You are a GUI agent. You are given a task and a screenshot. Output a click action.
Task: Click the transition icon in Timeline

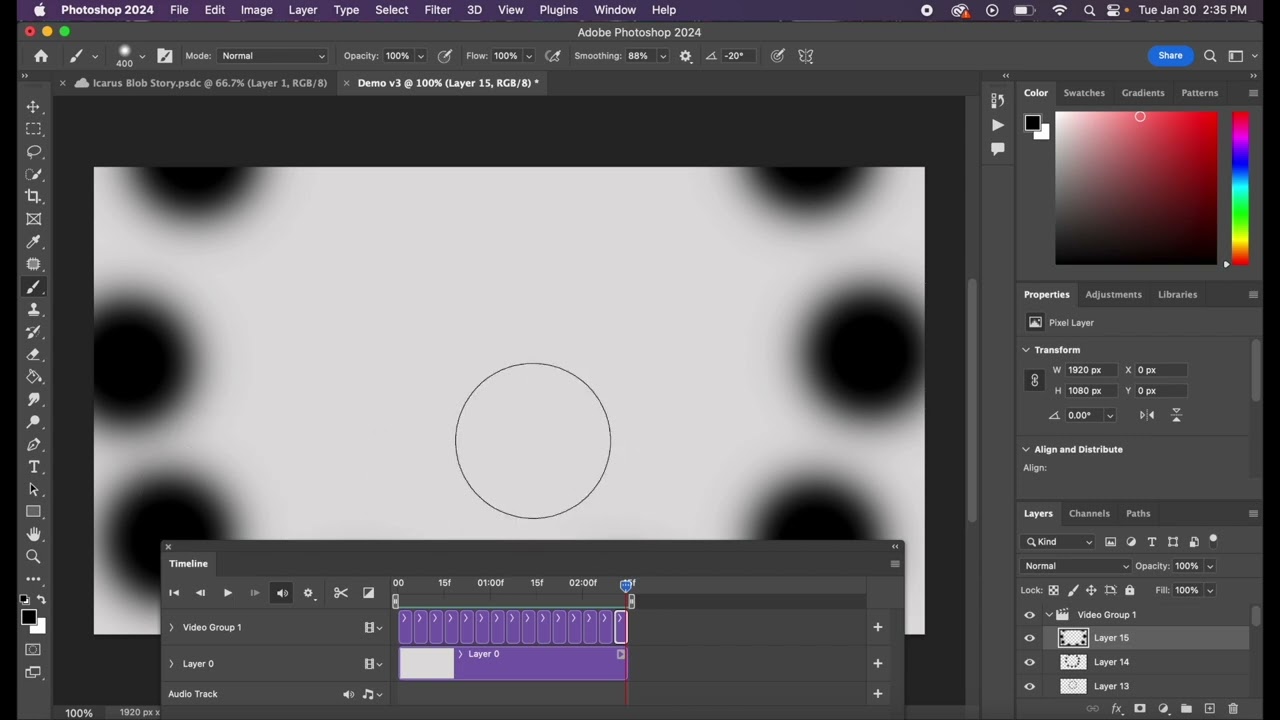368,593
